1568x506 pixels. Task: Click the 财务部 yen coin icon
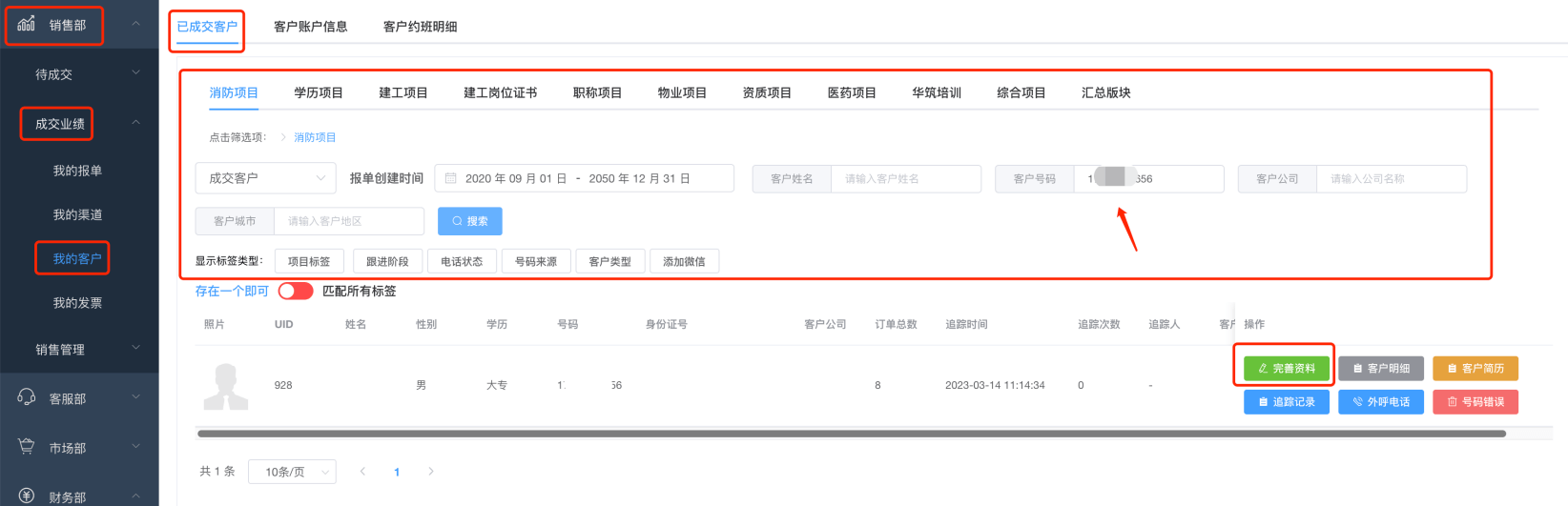pyautogui.click(x=27, y=496)
